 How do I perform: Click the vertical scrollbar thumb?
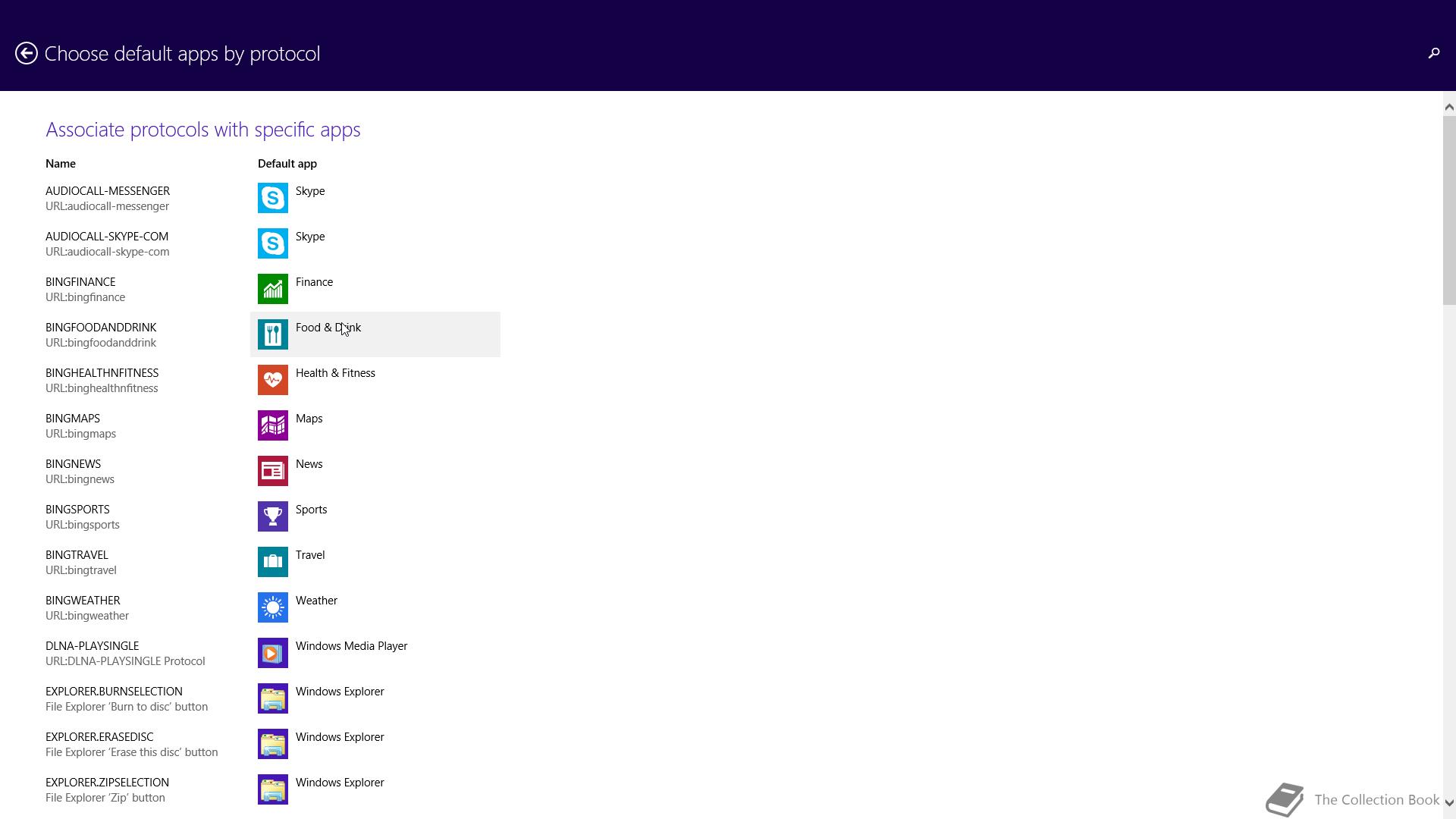[1449, 211]
